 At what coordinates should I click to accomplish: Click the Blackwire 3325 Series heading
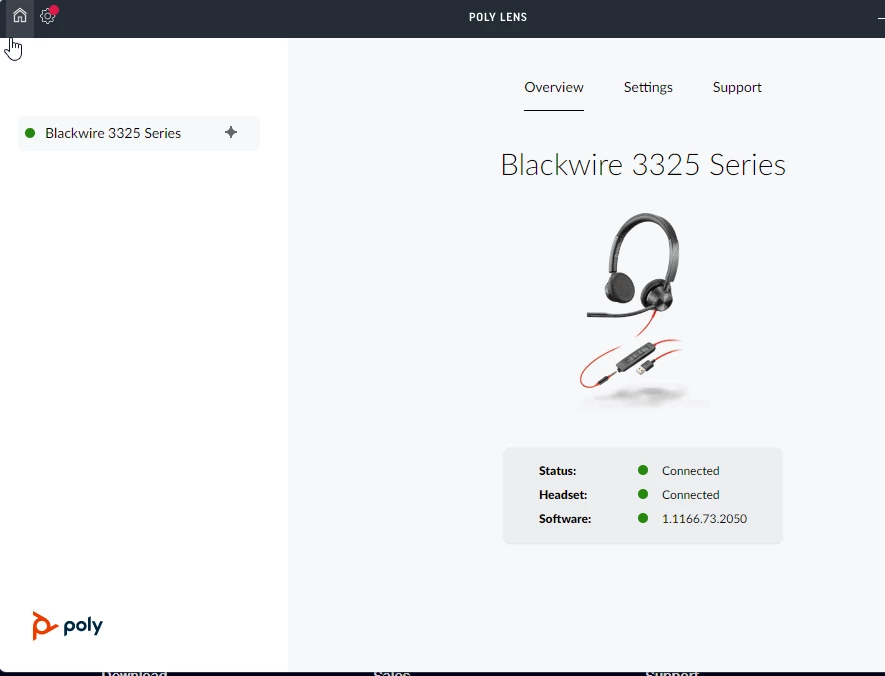[x=643, y=165]
